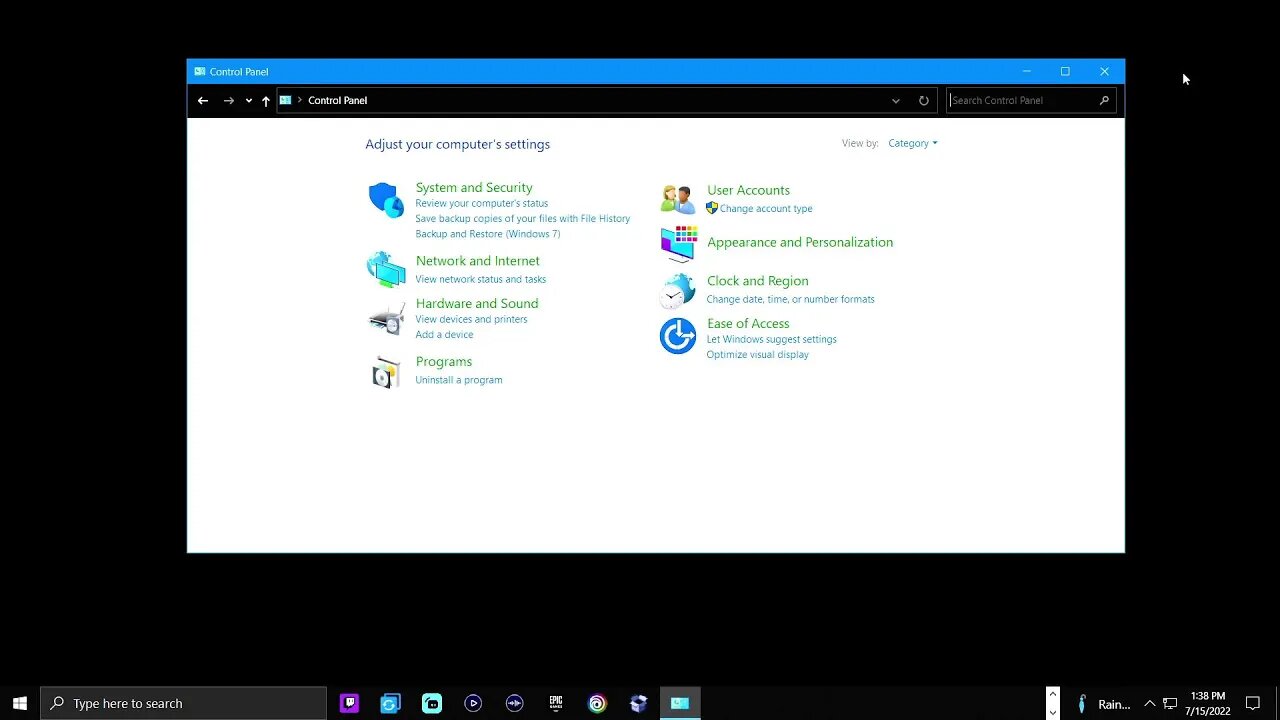The width and height of the screenshot is (1280, 720).
Task: Open the Appearance and Personalization monitor icon
Action: point(678,243)
